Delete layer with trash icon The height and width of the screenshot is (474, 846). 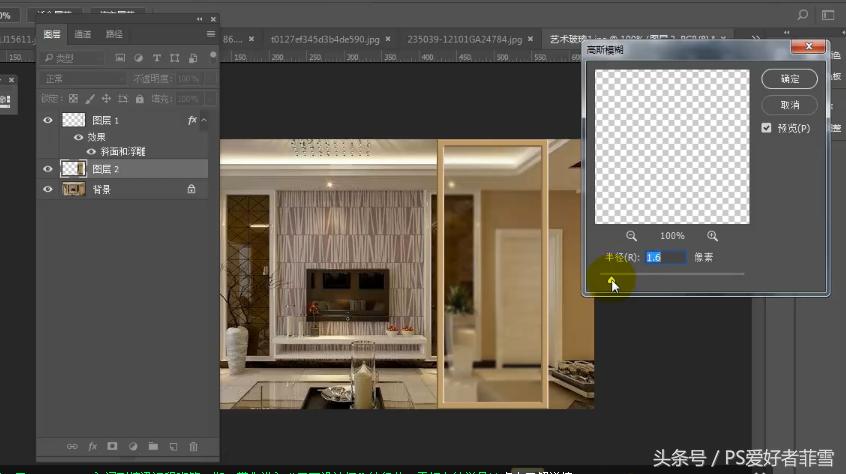coord(194,446)
